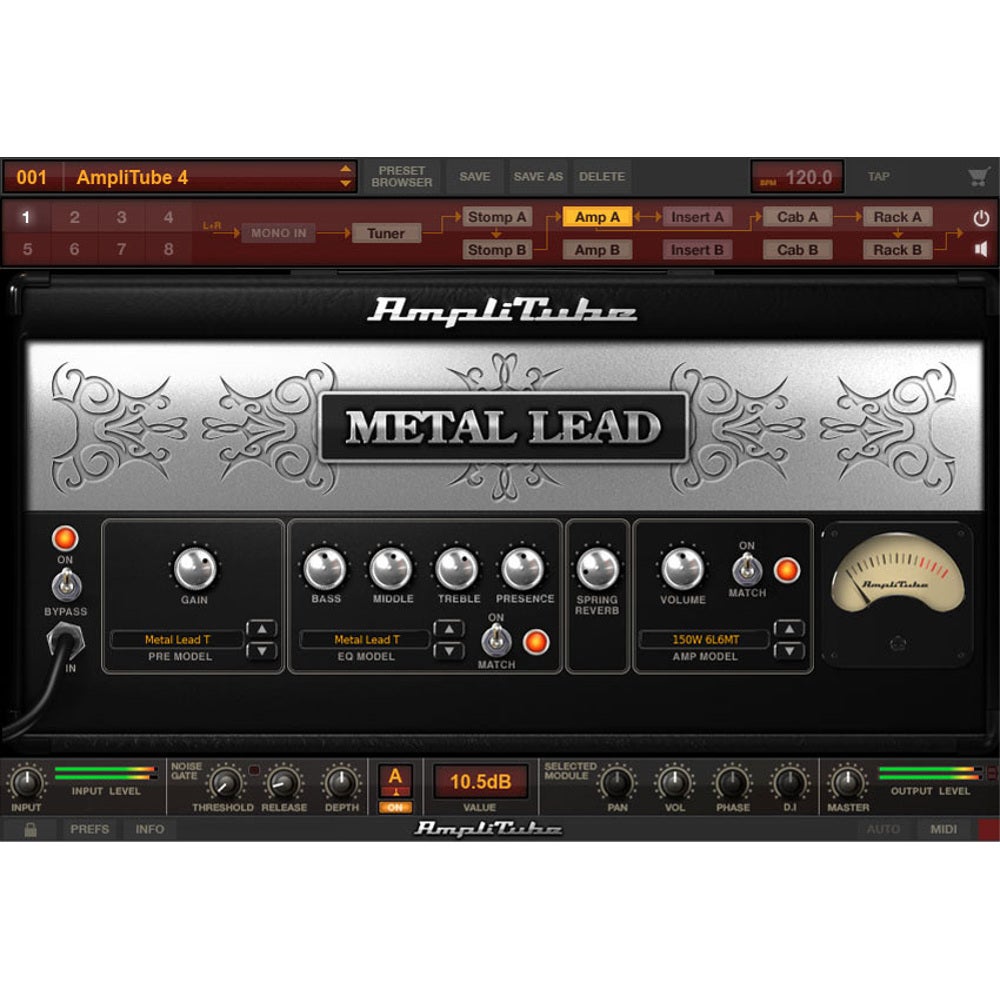The height and width of the screenshot is (1000, 1000).
Task: Adjust the PRESENCE knob
Action: pos(523,568)
